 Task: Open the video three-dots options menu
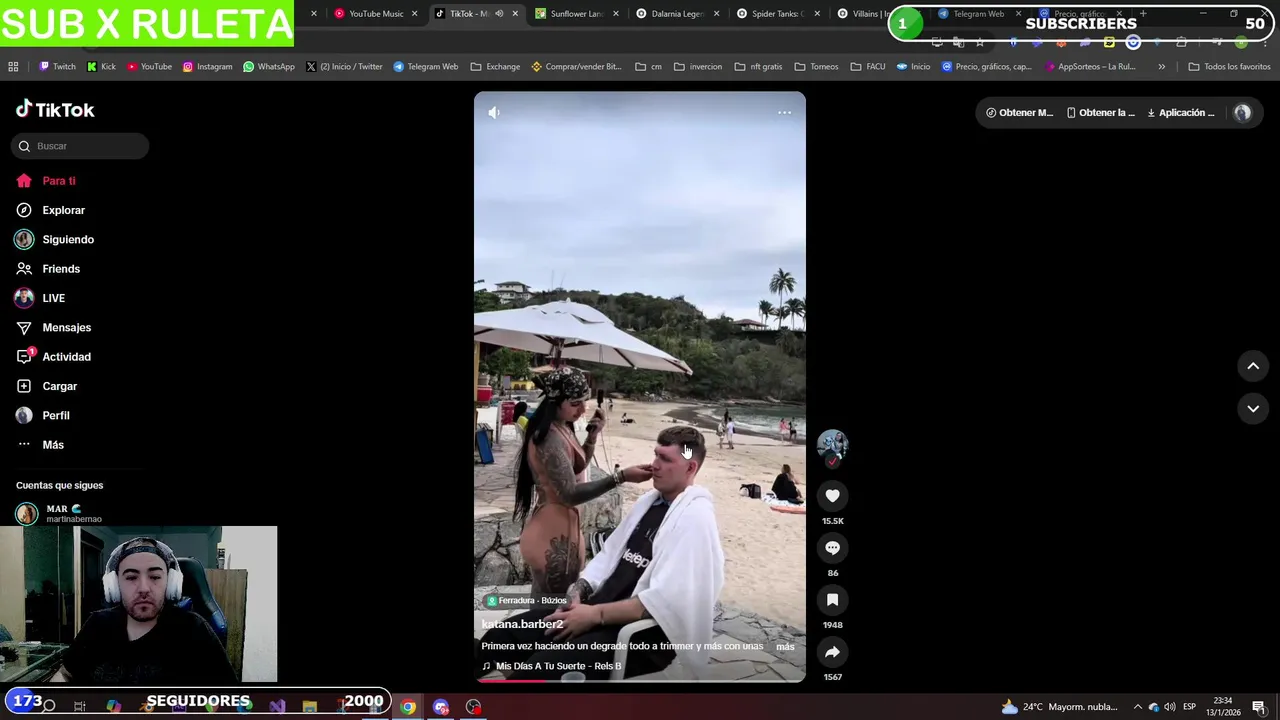[784, 113]
